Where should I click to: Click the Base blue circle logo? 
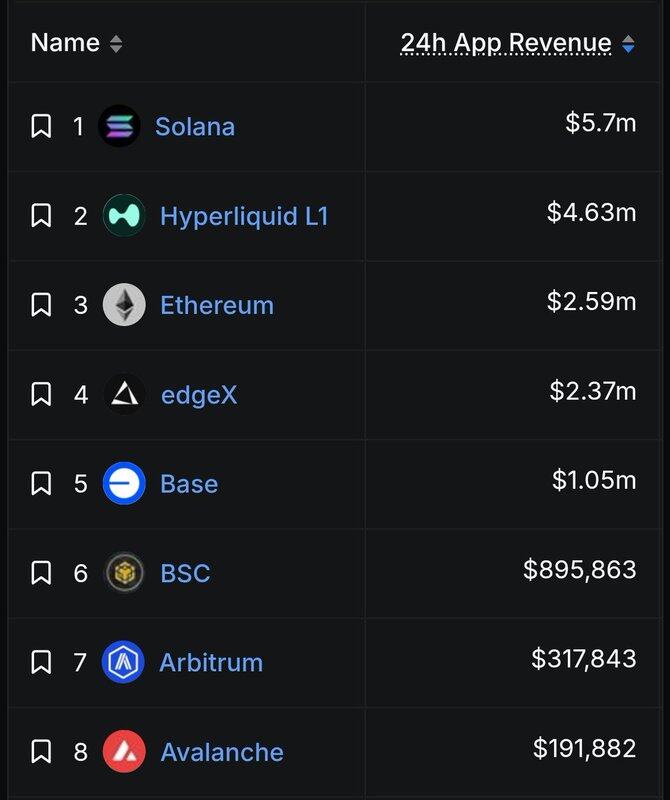pos(124,484)
